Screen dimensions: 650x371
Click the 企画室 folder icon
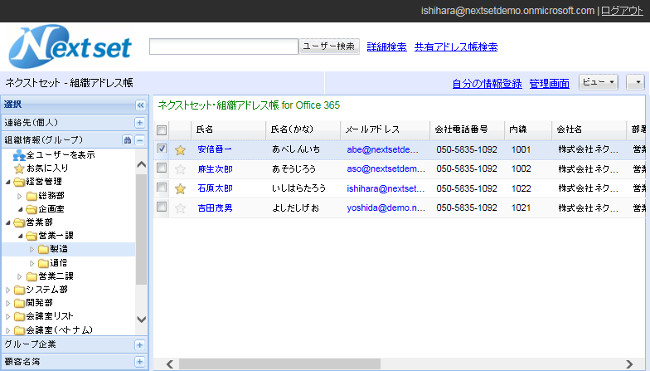[32, 209]
